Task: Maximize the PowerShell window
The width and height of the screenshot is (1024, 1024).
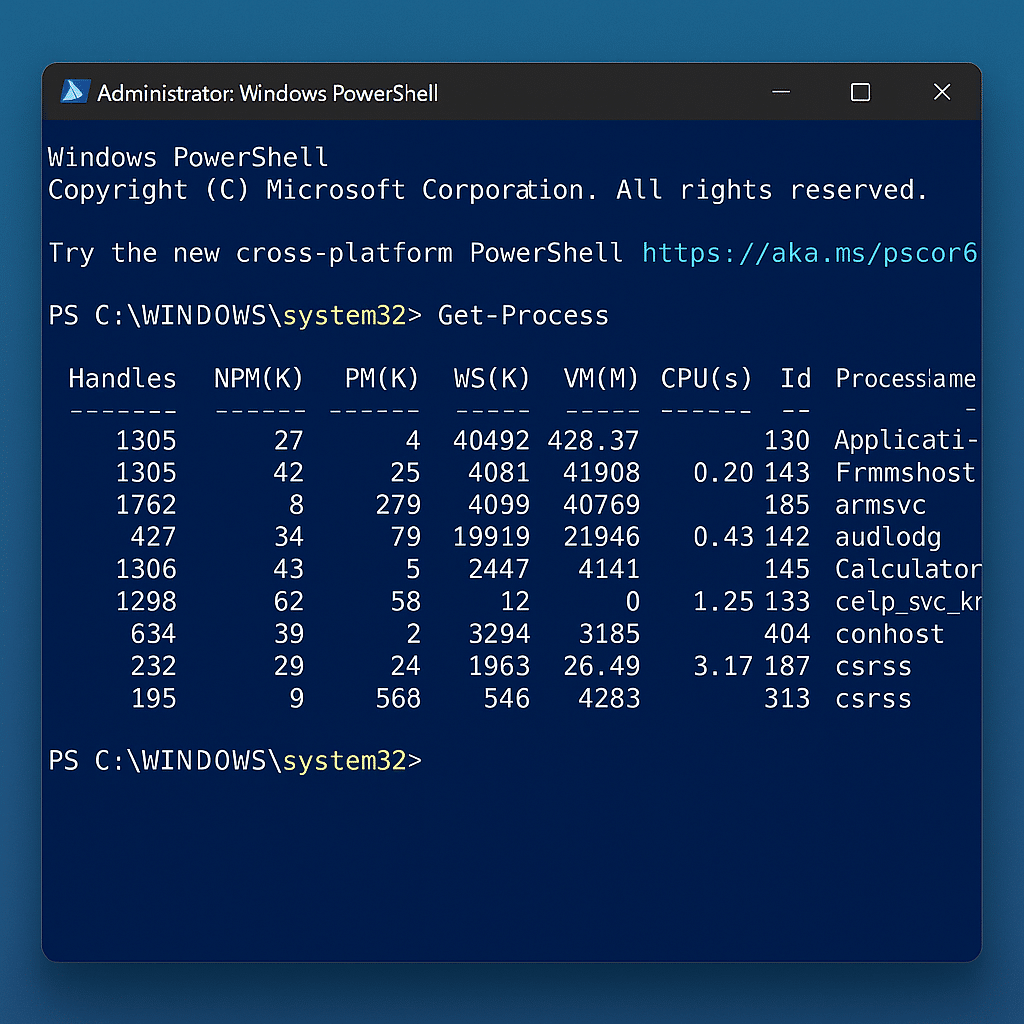Action: [x=860, y=92]
